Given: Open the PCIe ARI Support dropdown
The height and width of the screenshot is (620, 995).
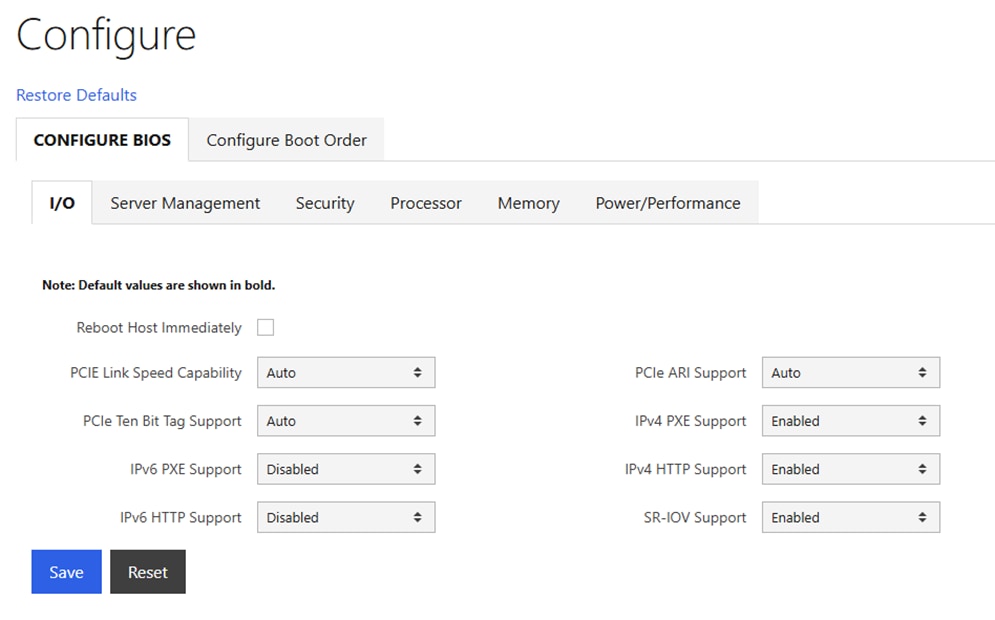Looking at the screenshot, I should pos(850,372).
